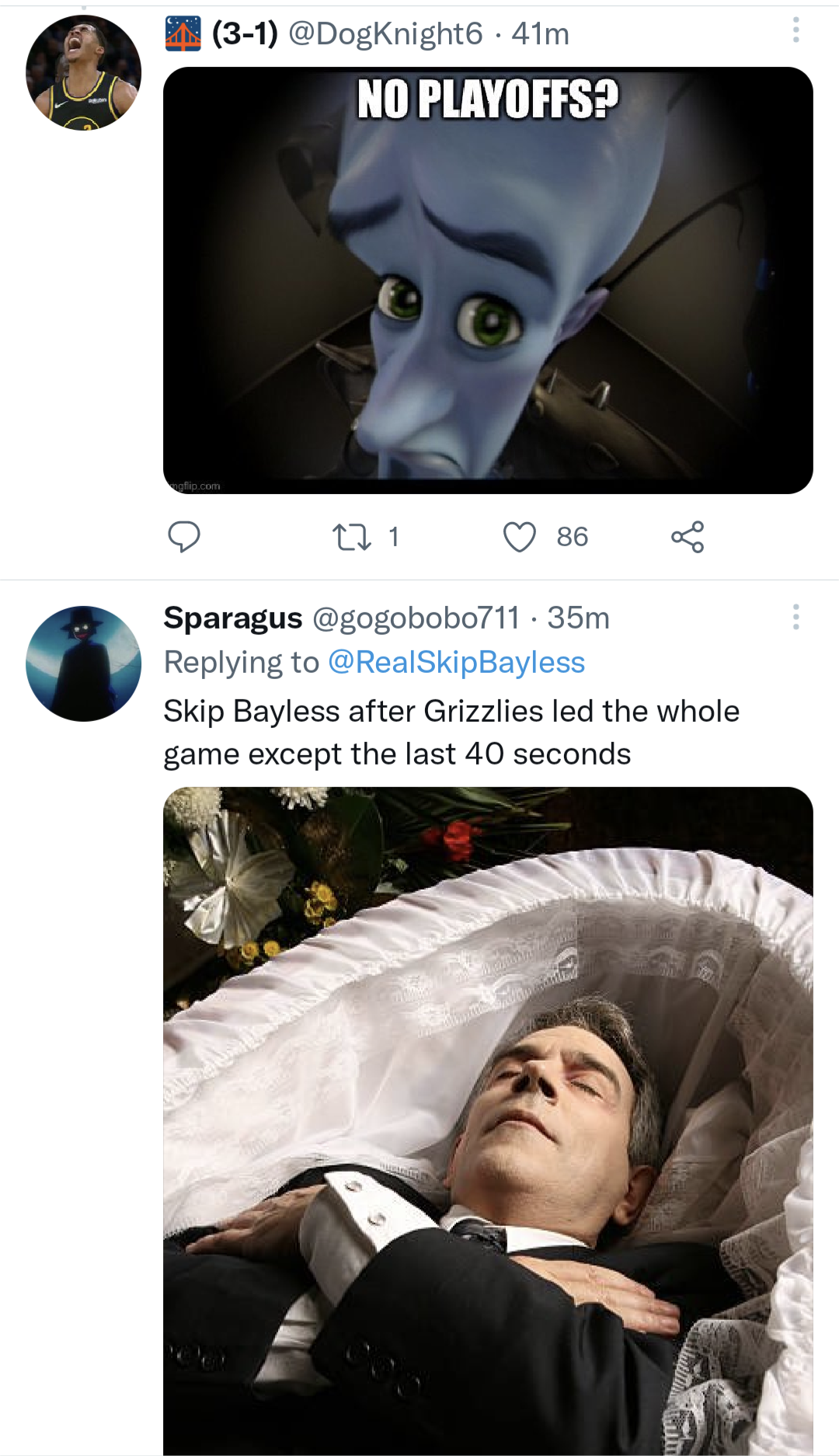
Task: Tap the 86 likes count
Action: (573, 537)
